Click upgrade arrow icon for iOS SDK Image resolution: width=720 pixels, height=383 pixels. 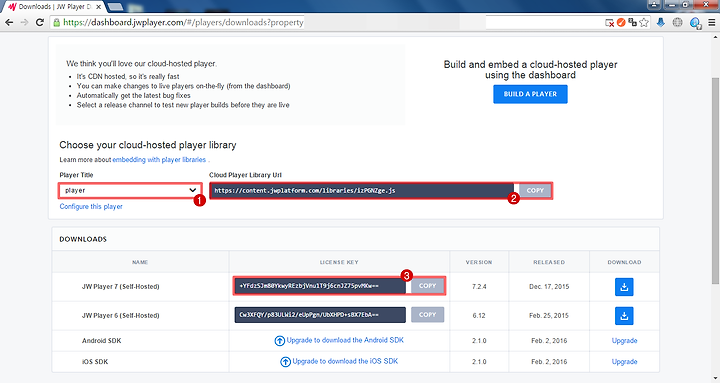(x=285, y=362)
